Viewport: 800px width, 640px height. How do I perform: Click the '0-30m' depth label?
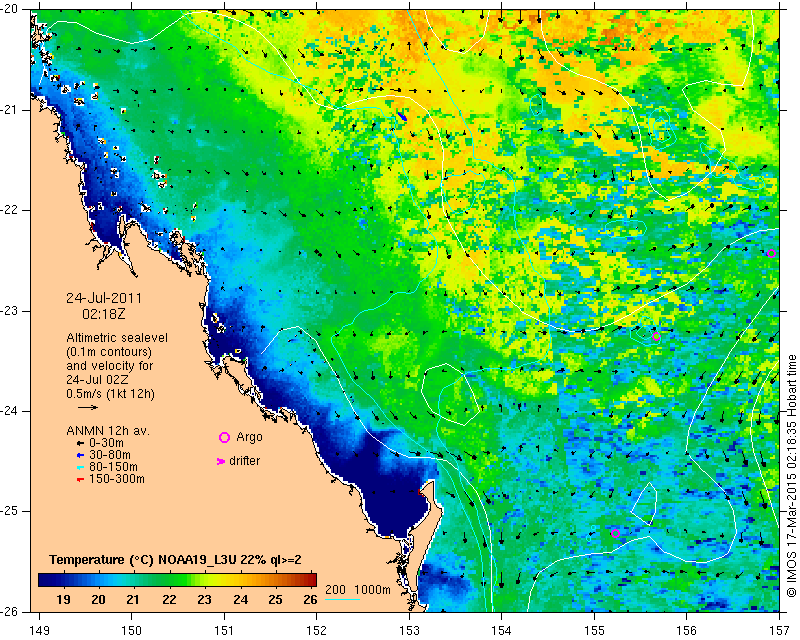point(106,443)
